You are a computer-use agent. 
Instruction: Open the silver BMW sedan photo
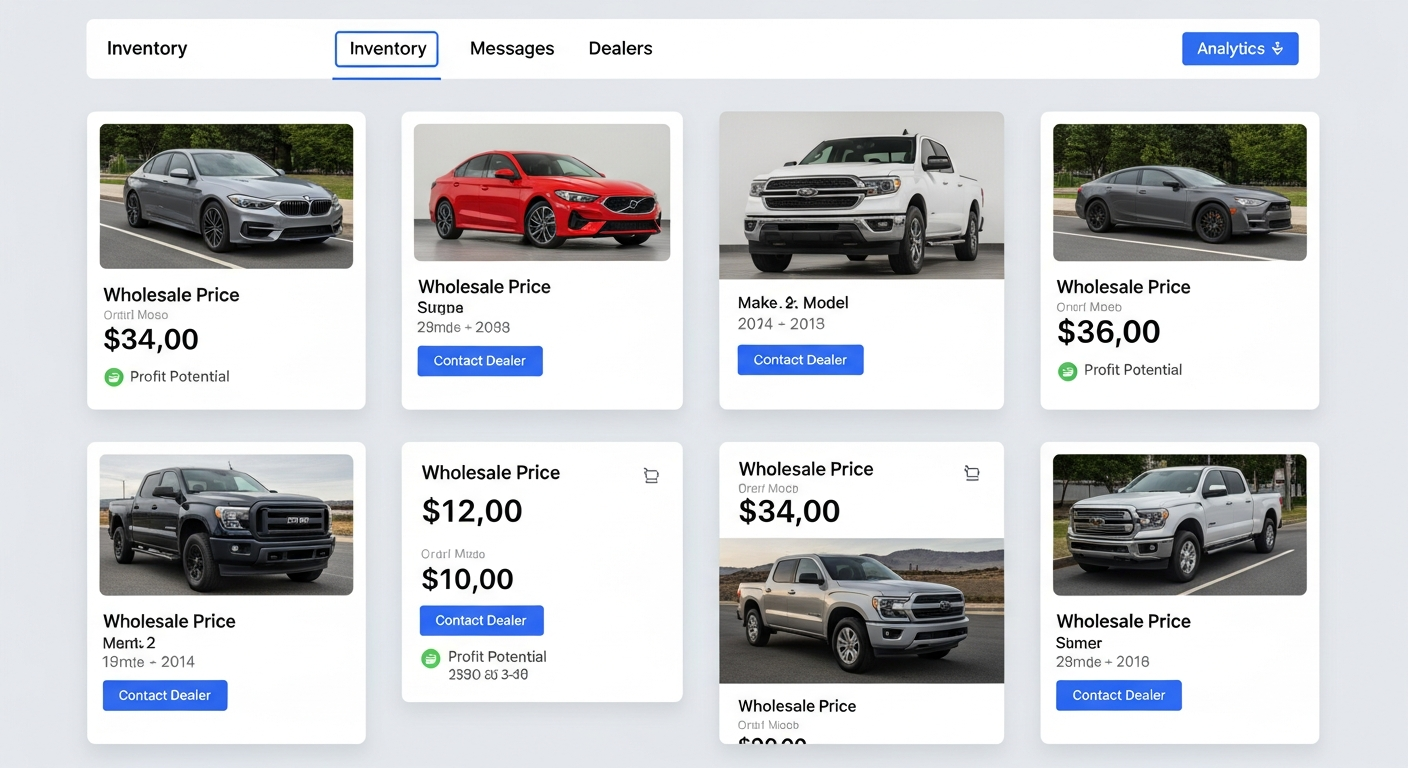[x=226, y=196]
